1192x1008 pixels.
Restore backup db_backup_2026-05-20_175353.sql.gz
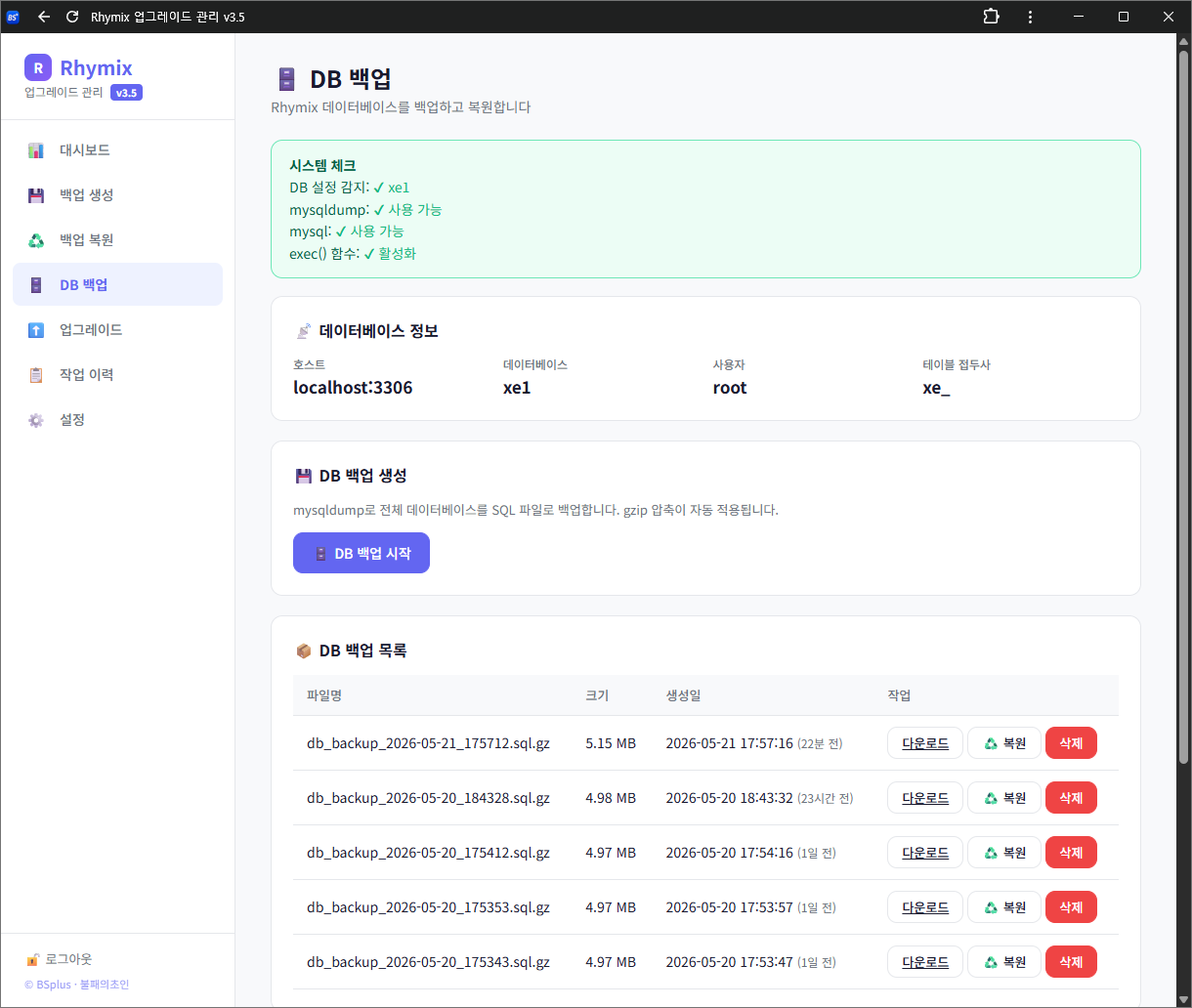[1004, 907]
